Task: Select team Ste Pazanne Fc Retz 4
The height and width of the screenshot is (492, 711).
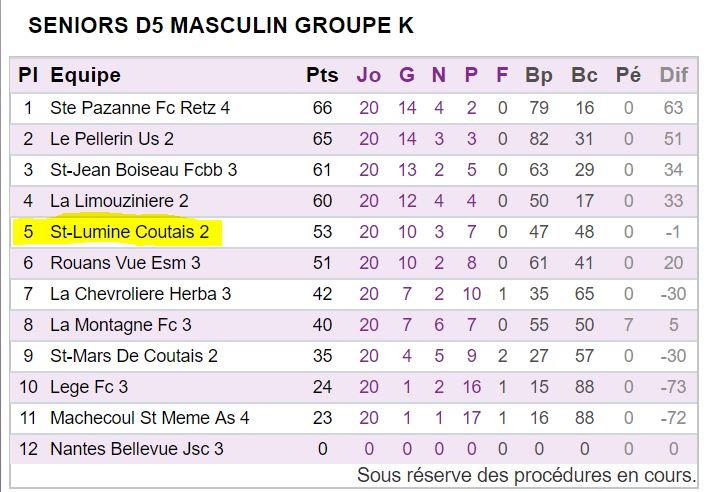Action: coord(140,108)
